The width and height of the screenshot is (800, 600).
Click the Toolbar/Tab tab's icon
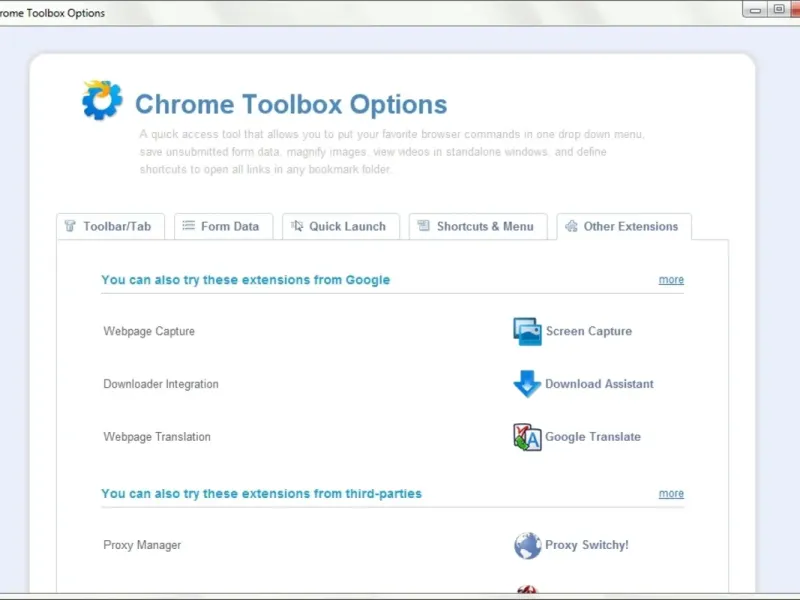coord(70,226)
